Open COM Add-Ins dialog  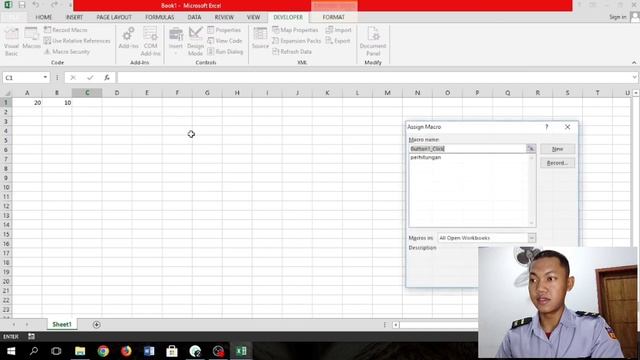150,41
